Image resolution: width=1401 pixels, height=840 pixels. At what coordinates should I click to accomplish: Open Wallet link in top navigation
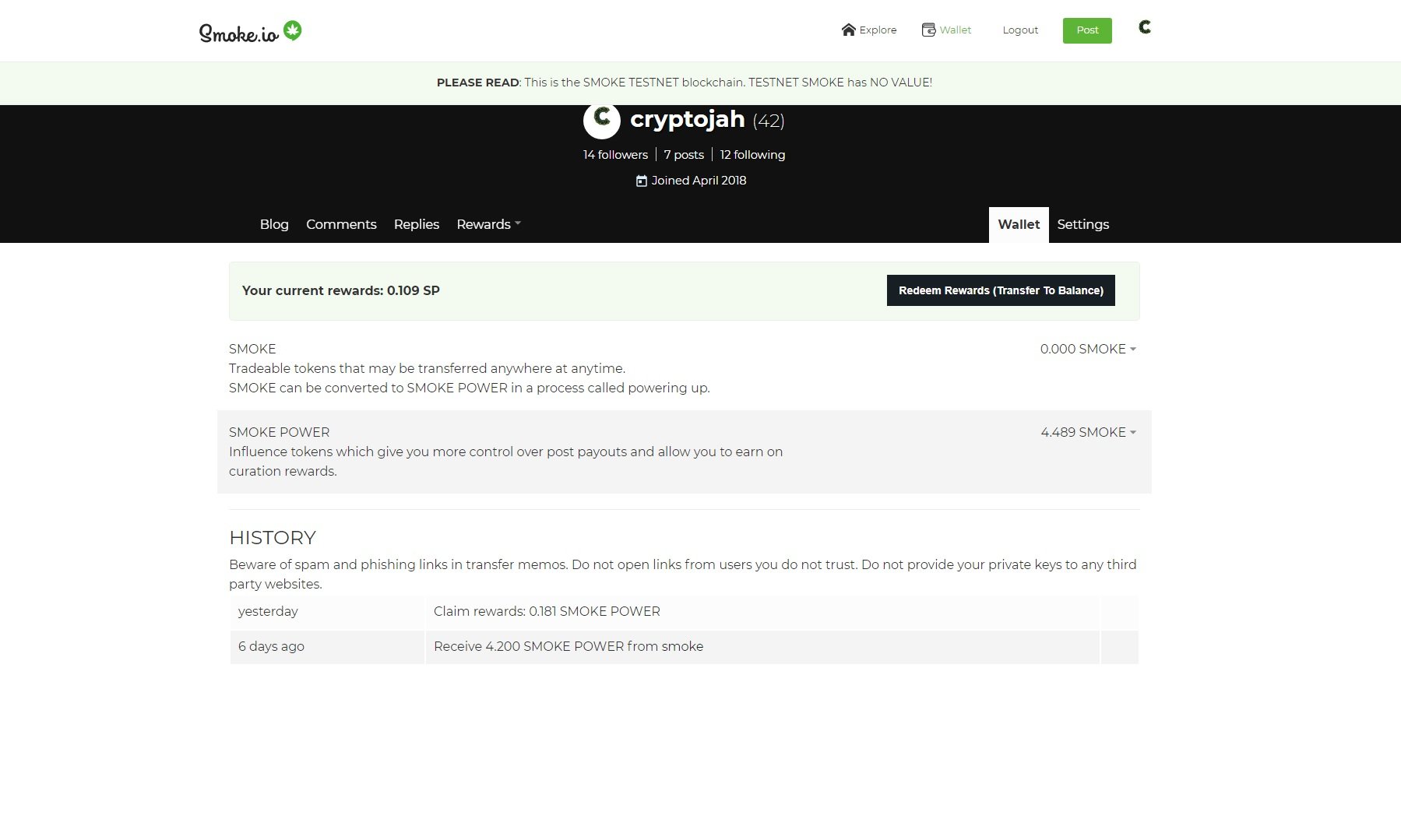click(x=955, y=30)
